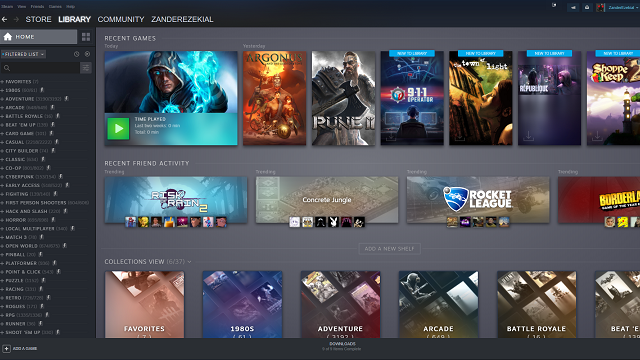Open the Rune II game cover

pos(343,98)
